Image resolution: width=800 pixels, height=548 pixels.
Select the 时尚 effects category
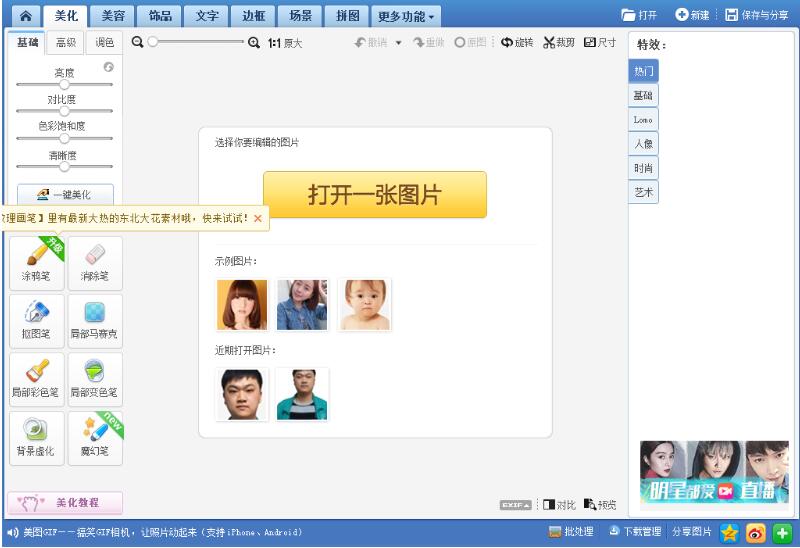pyautogui.click(x=643, y=168)
